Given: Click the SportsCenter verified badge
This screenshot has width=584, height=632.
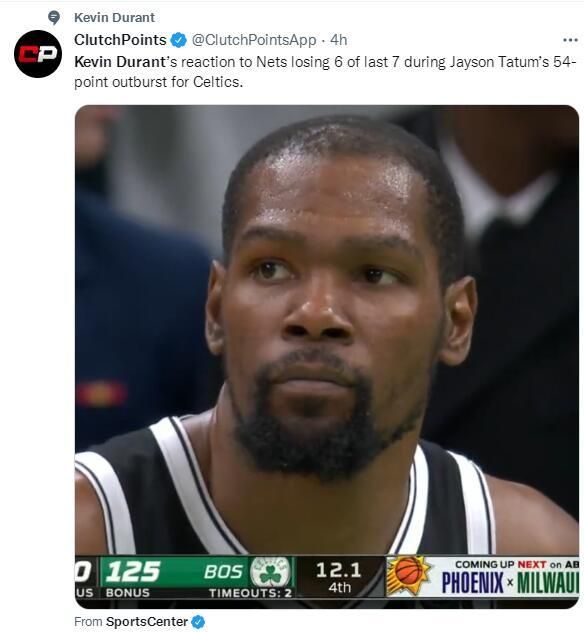Looking at the screenshot, I should coord(198,622).
